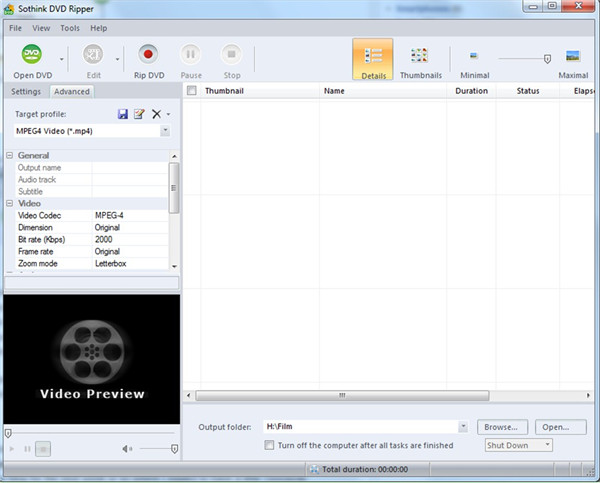
Task: Open the MPEG4 Video target profile dropdown
Action: [164, 131]
